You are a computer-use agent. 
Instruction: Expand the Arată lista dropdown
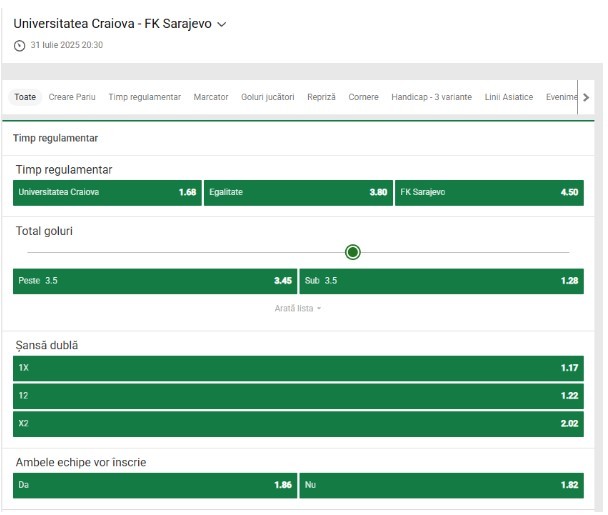tap(298, 308)
